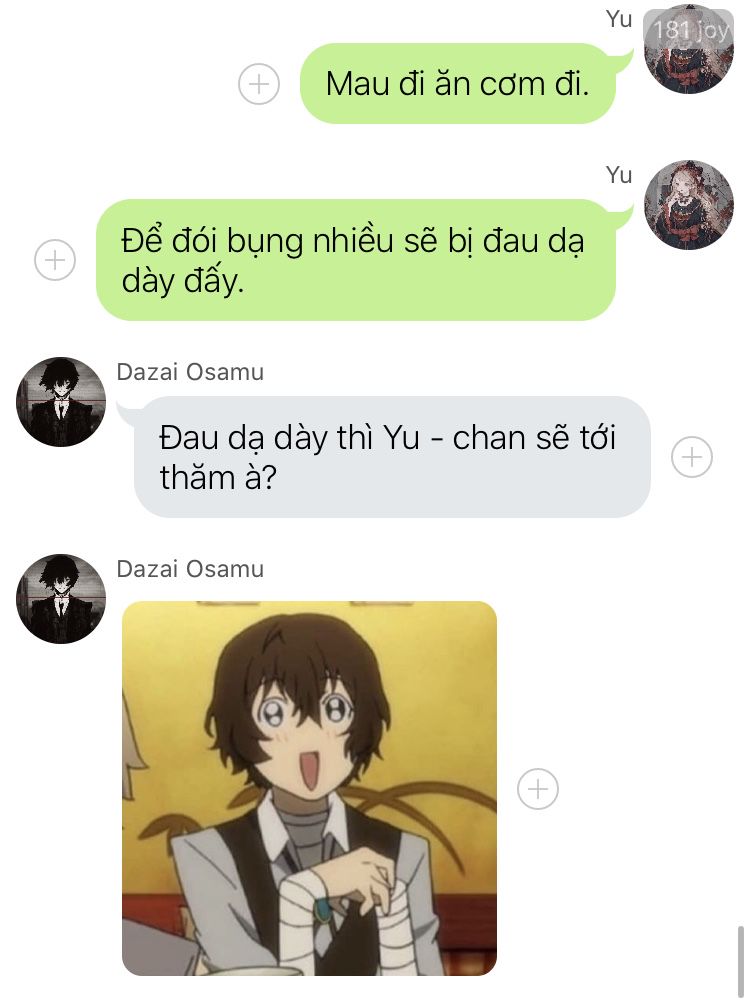Open Dazai's avatar beside "Đau dạ dày" message
The width and height of the screenshot is (750, 1003).
(x=61, y=402)
